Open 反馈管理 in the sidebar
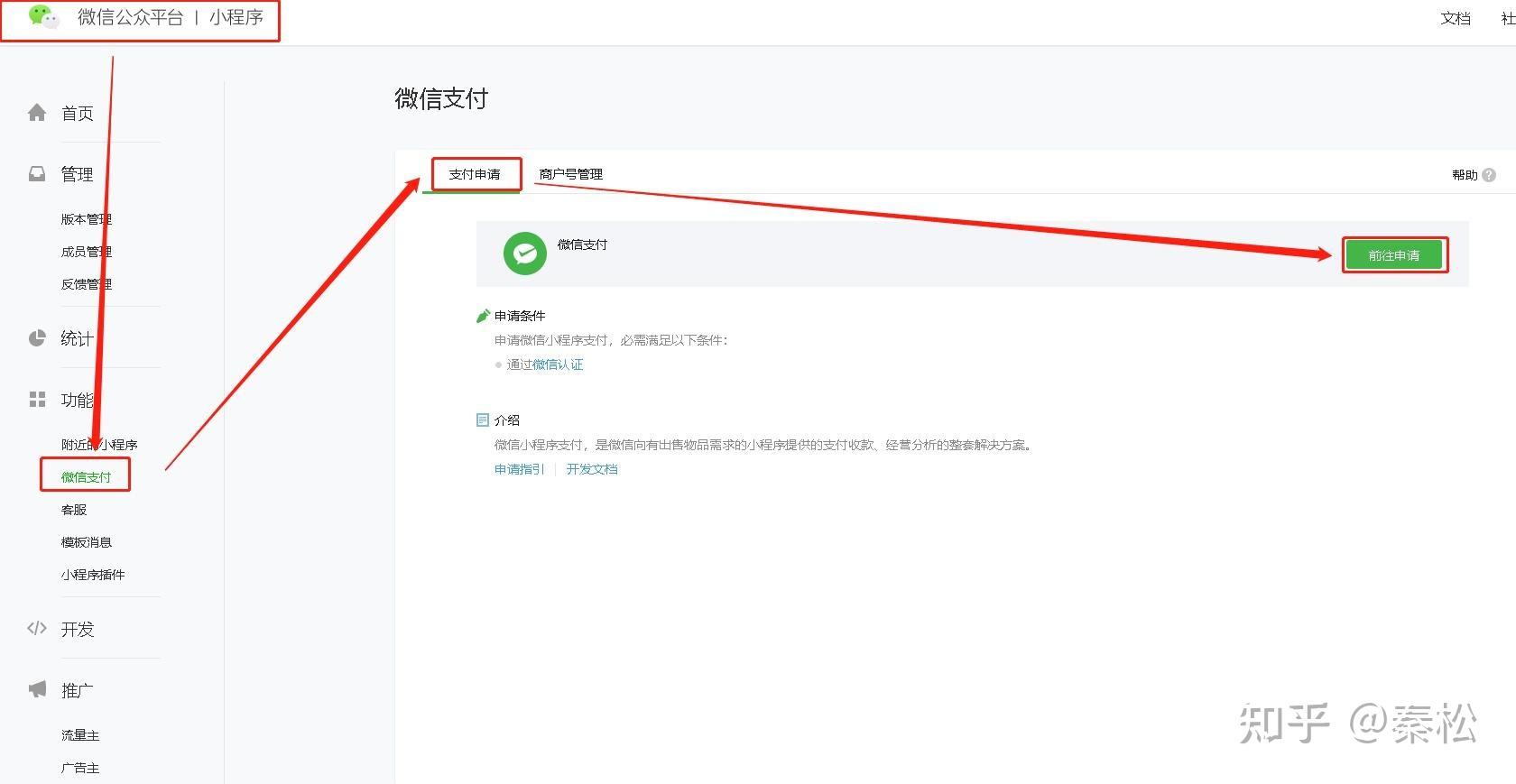The width and height of the screenshot is (1516, 784). (x=87, y=284)
